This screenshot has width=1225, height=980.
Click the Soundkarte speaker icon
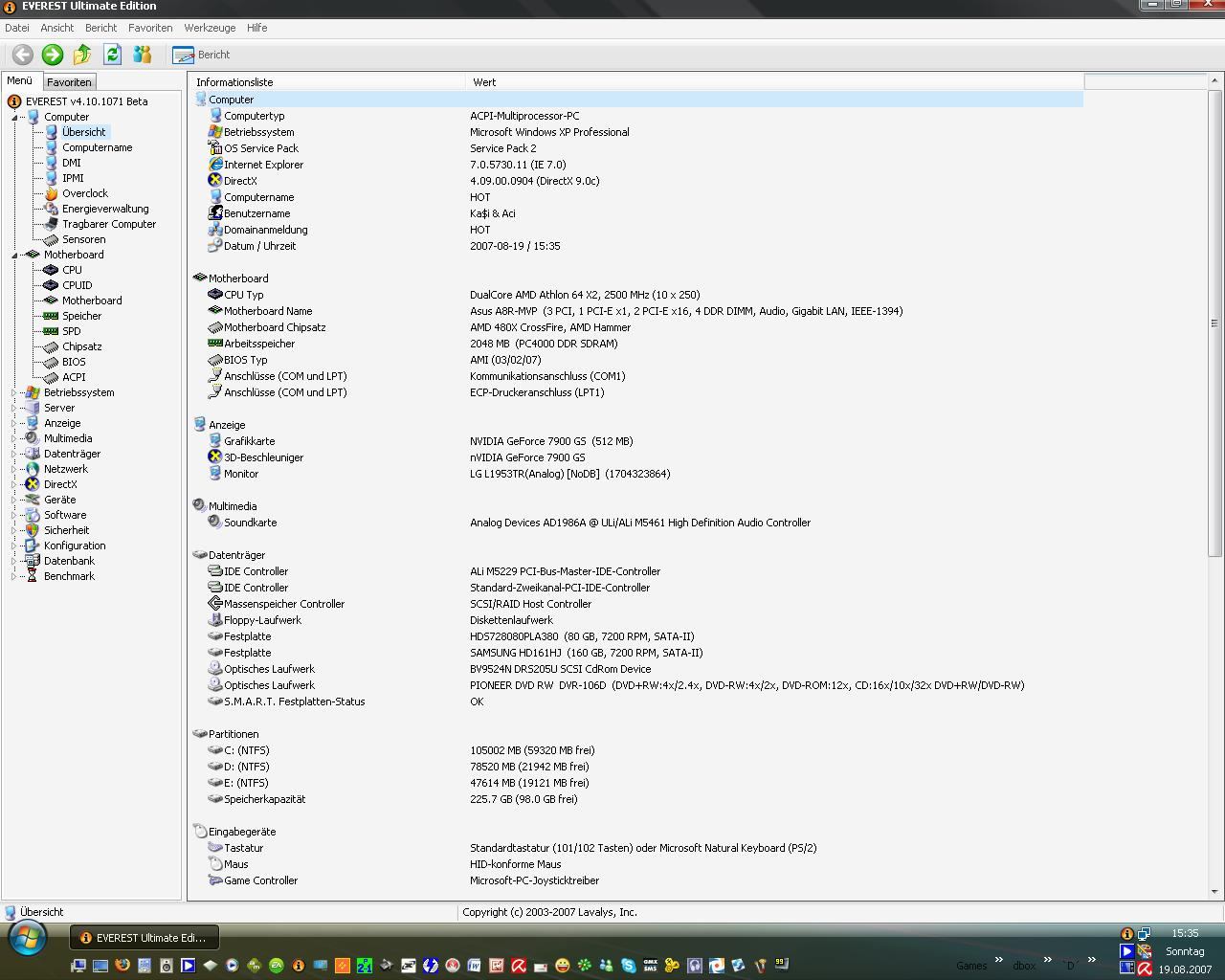click(215, 522)
